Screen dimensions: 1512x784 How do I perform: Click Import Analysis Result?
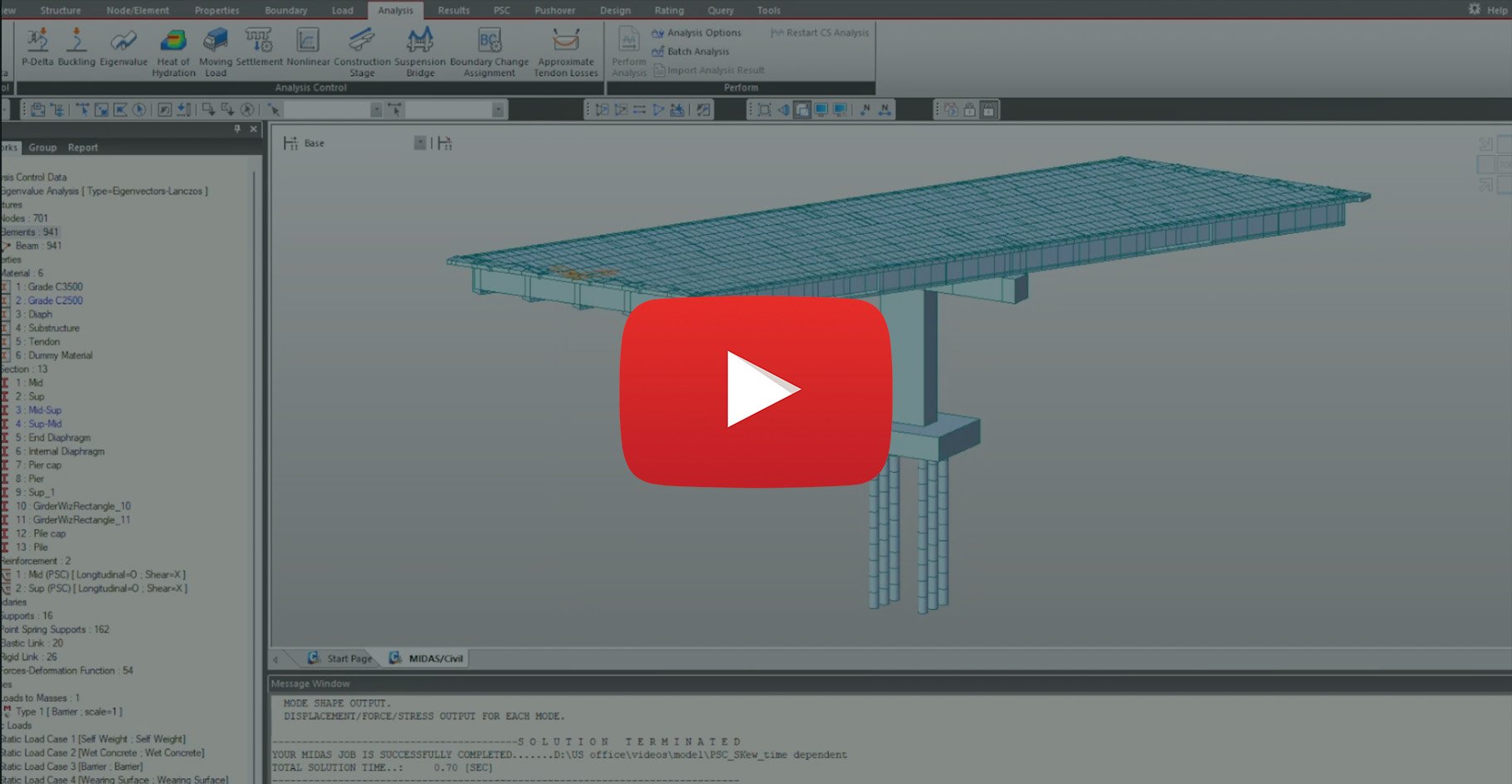tap(709, 71)
